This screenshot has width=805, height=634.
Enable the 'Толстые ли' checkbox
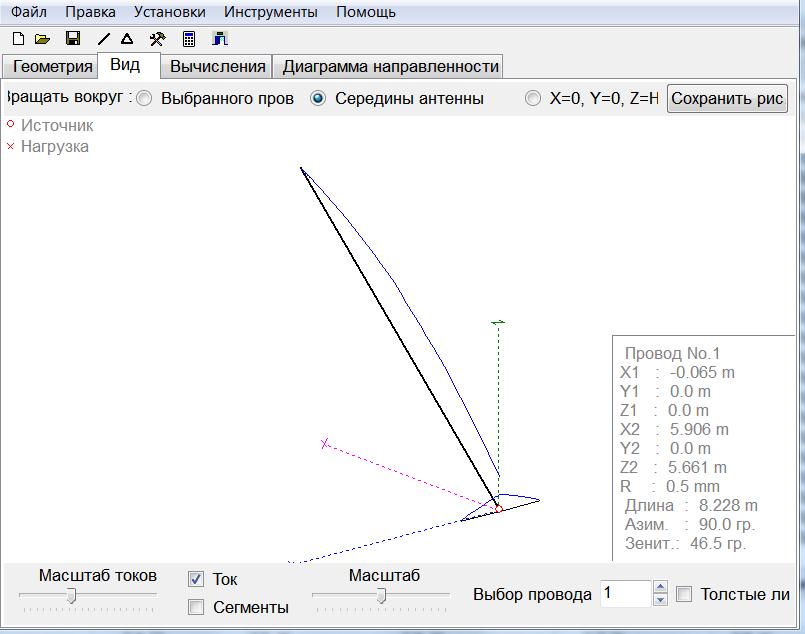[x=685, y=594]
